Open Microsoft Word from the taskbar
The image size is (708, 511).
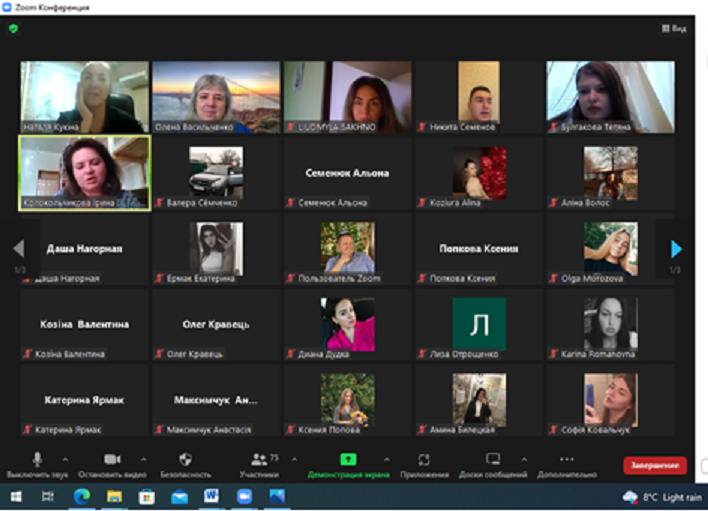211,496
